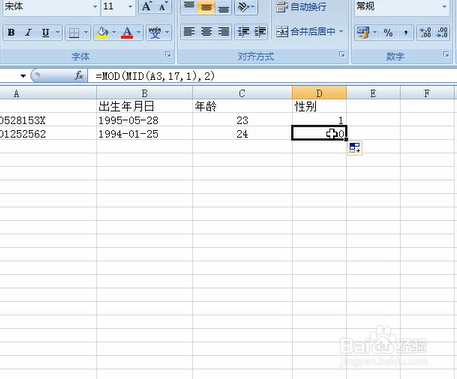Click the fx insert function button
Image resolution: width=457 pixels, height=379 pixels.
pyautogui.click(x=79, y=76)
